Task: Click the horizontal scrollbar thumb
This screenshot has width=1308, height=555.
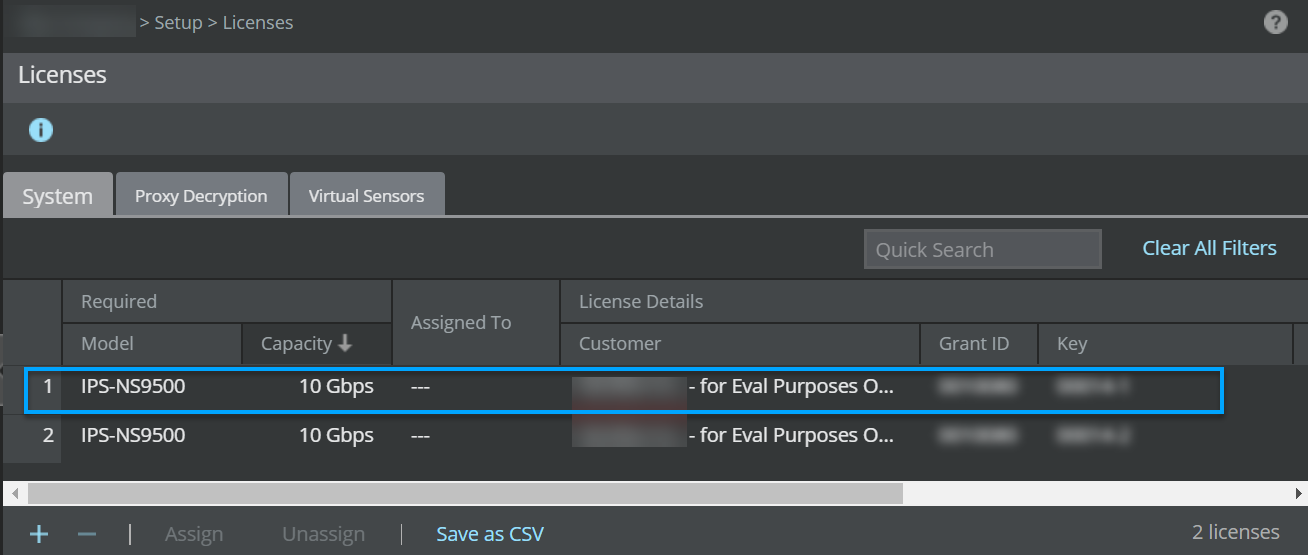Action: pos(465,494)
